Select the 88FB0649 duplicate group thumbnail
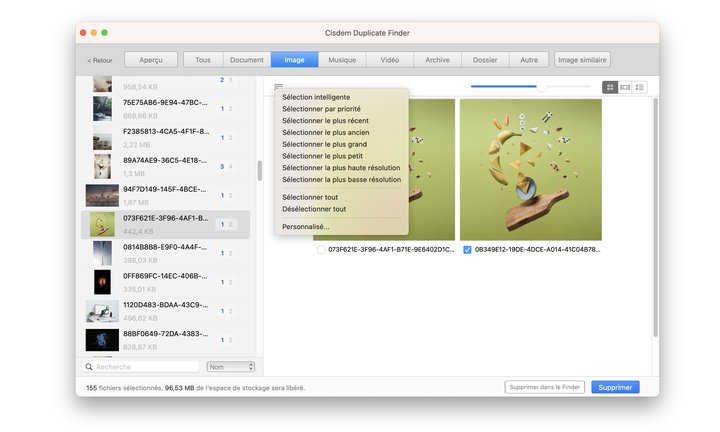The width and height of the screenshot is (720, 432). [101, 340]
